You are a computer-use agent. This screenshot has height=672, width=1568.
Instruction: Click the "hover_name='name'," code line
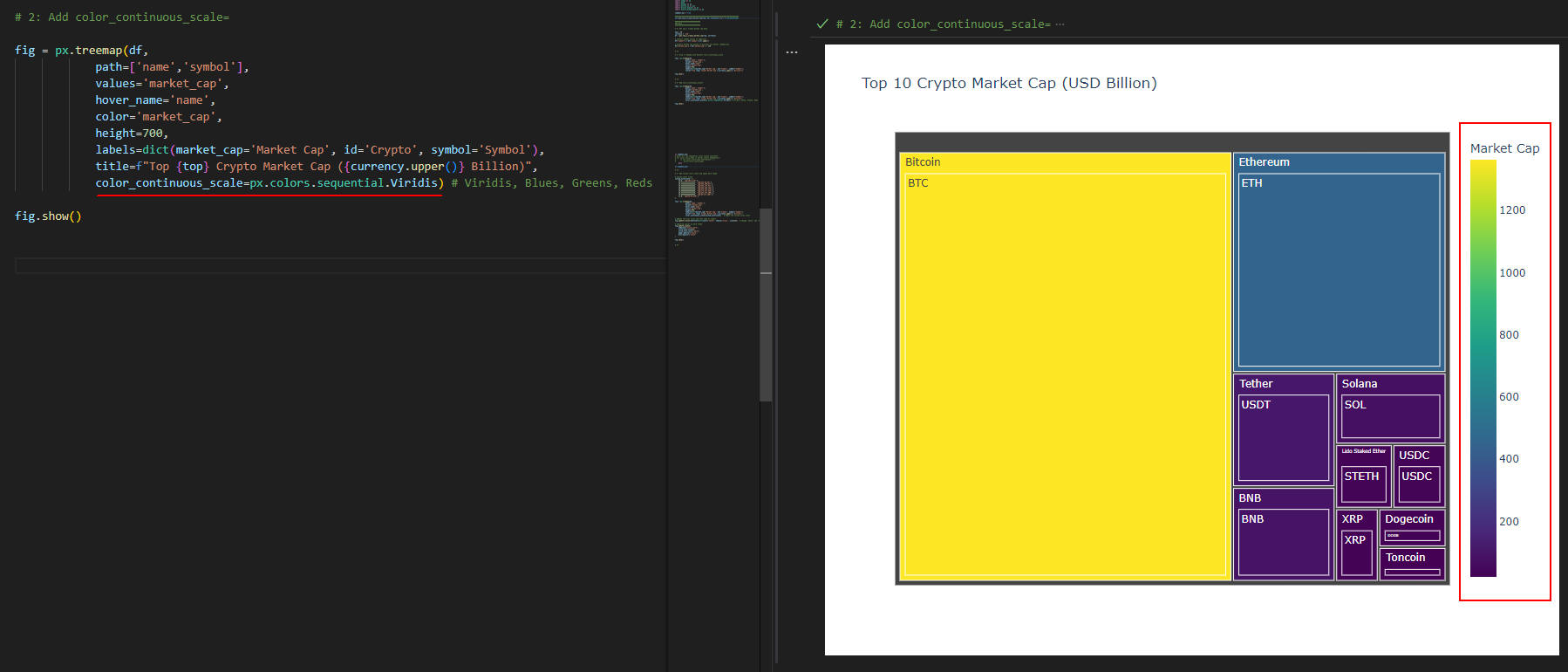155,100
